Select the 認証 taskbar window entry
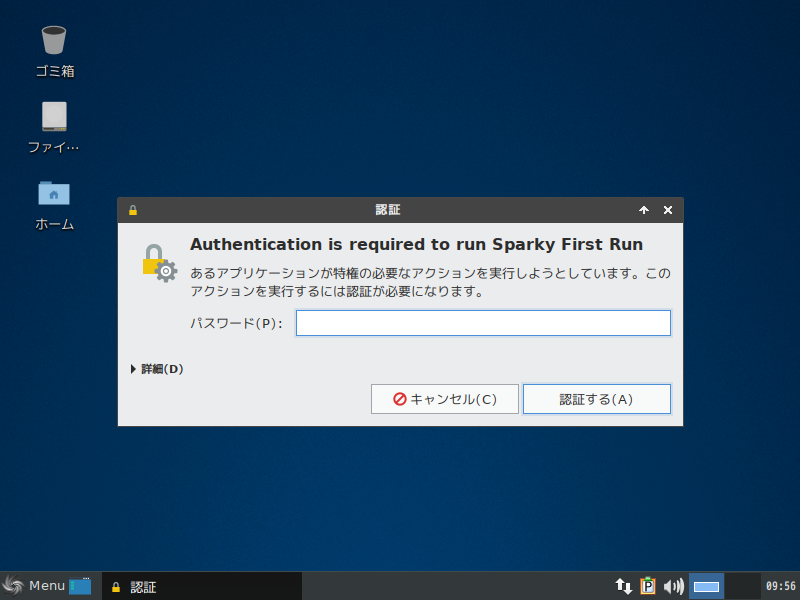This screenshot has width=800, height=600. coord(202,587)
